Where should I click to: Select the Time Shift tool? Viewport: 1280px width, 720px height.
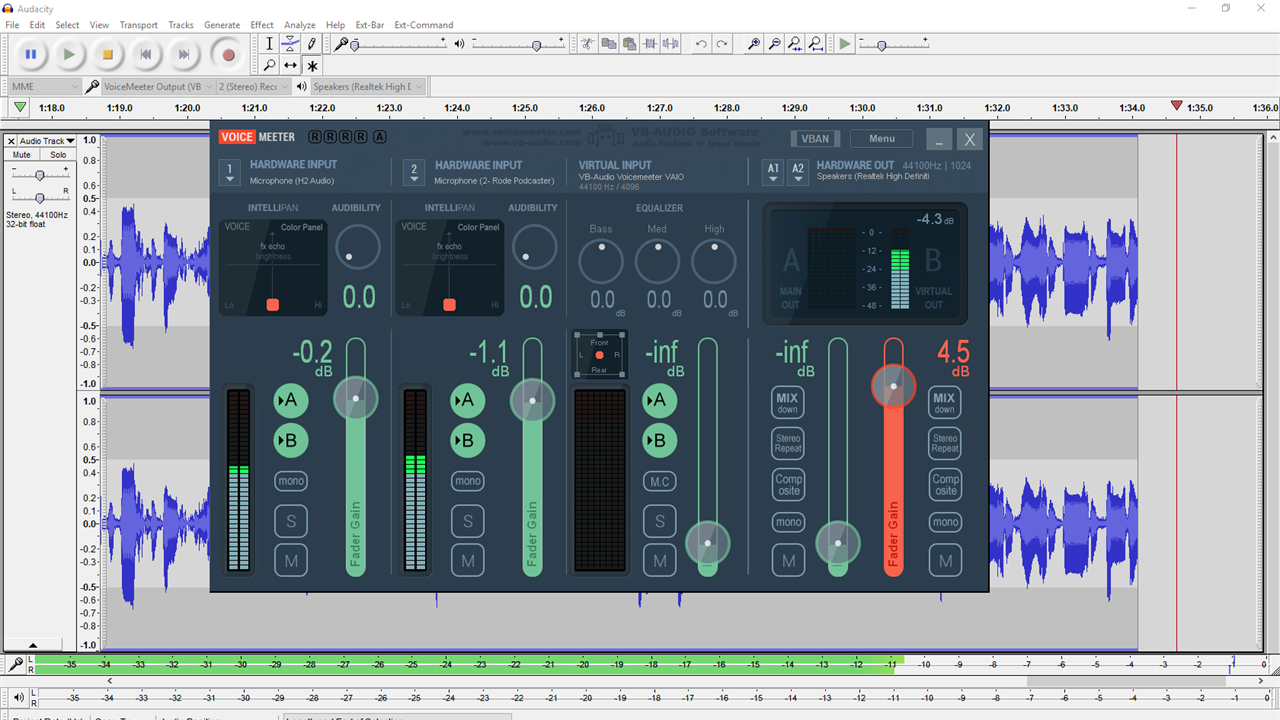click(290, 65)
